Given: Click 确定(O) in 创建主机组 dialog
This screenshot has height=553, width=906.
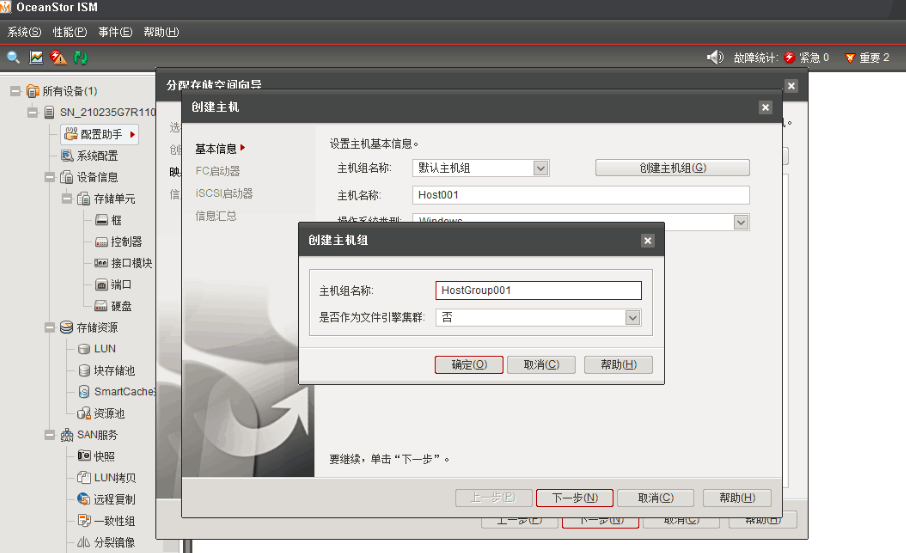Looking at the screenshot, I should pyautogui.click(x=469, y=365).
